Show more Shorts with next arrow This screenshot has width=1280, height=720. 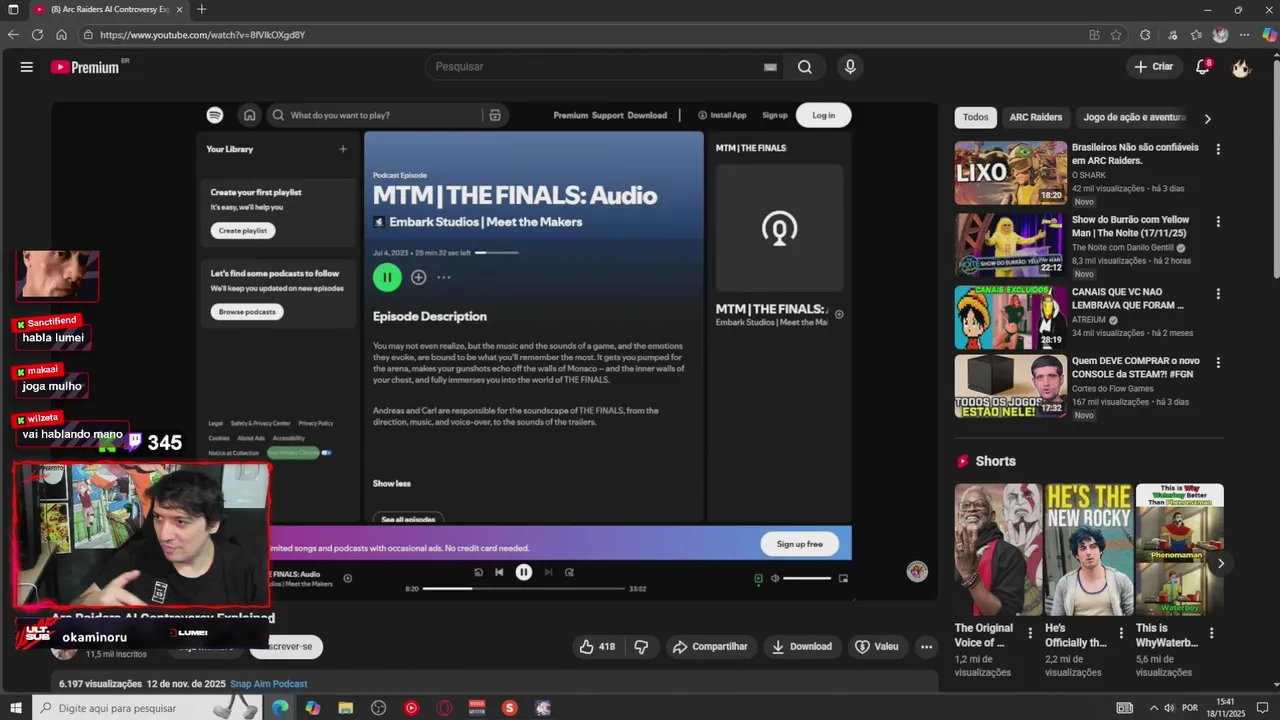pyautogui.click(x=1220, y=564)
